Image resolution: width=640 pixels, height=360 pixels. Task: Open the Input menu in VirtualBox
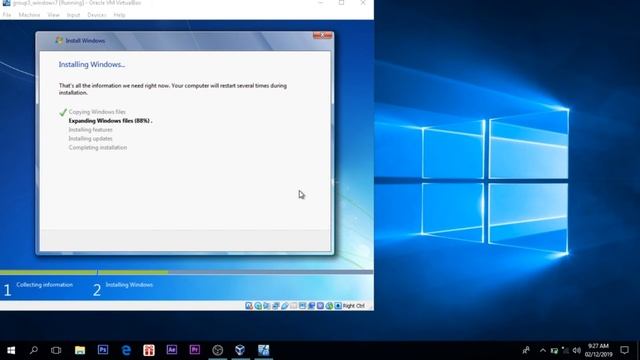pyautogui.click(x=73, y=15)
